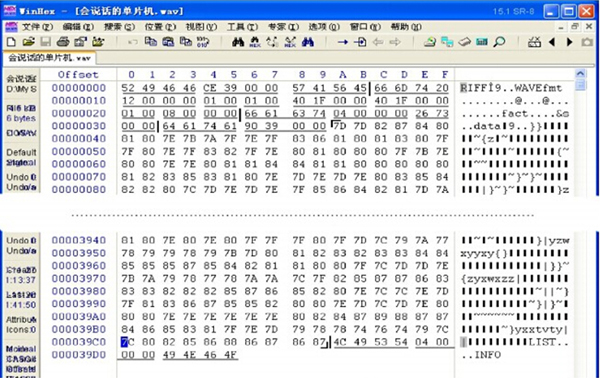Click the Default entry in info panel
The image size is (600, 378).
pyautogui.click(x=21, y=152)
